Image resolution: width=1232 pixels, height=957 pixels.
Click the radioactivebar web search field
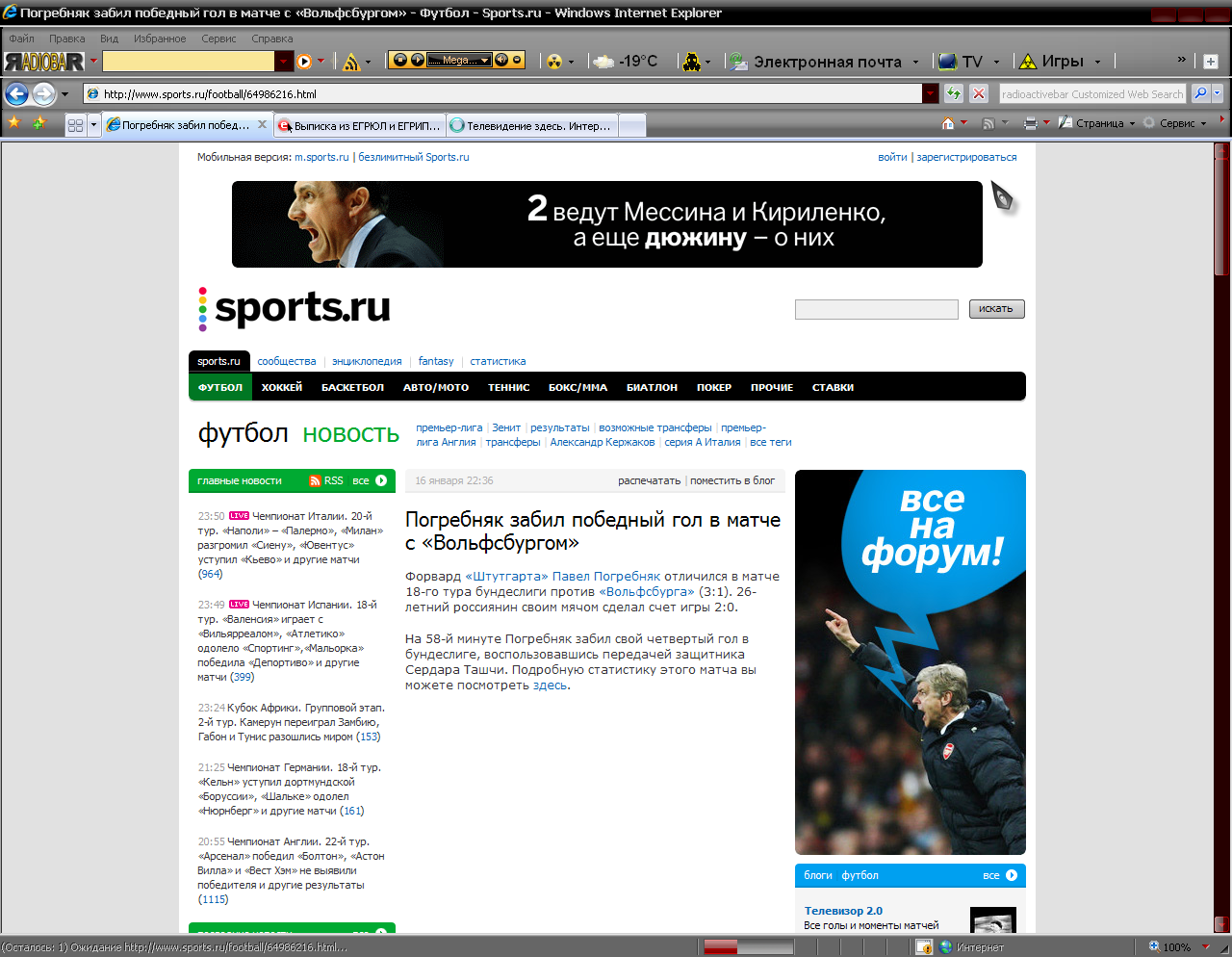coord(1092,94)
